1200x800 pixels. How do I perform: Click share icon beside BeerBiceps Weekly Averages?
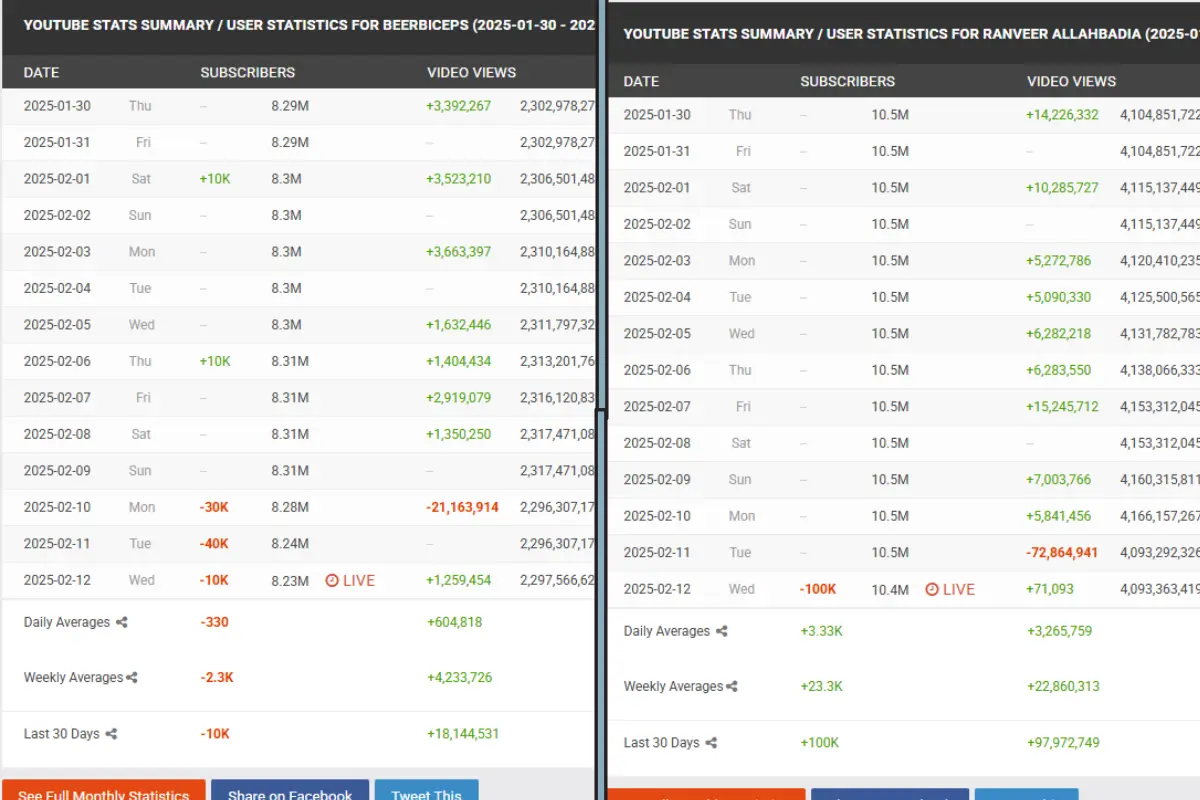[x=131, y=677]
